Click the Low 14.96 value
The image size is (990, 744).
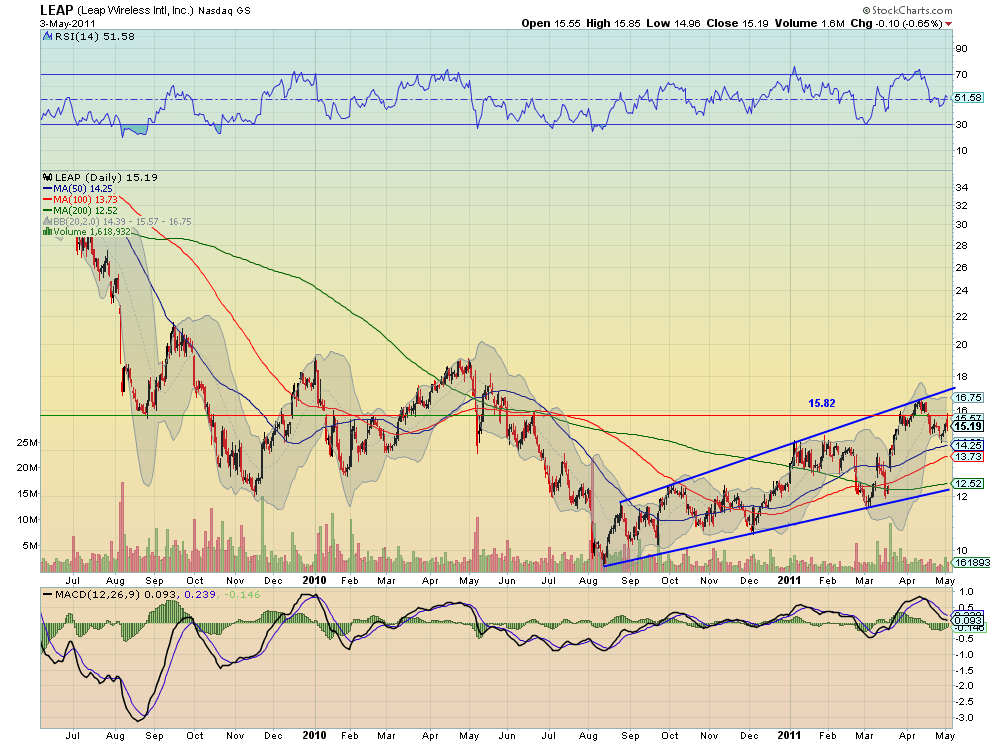tap(673, 23)
